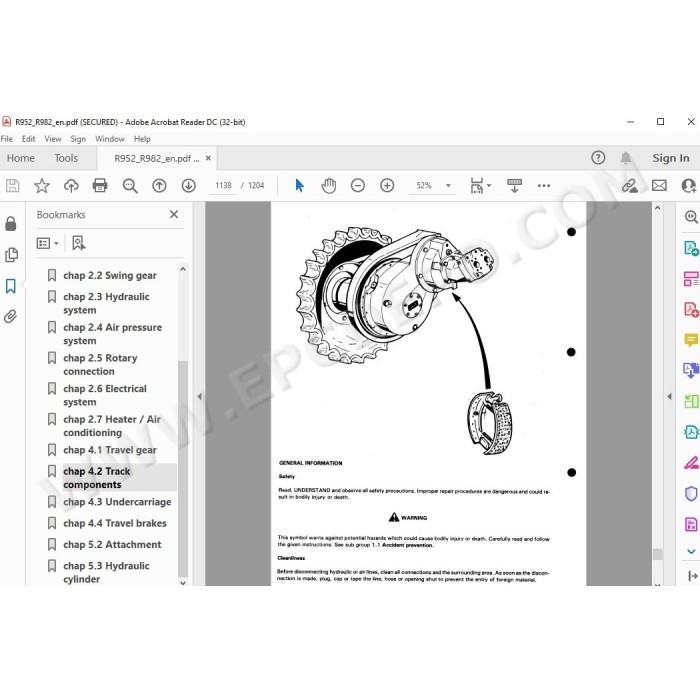Zoom in with the plus icon

coord(387,185)
